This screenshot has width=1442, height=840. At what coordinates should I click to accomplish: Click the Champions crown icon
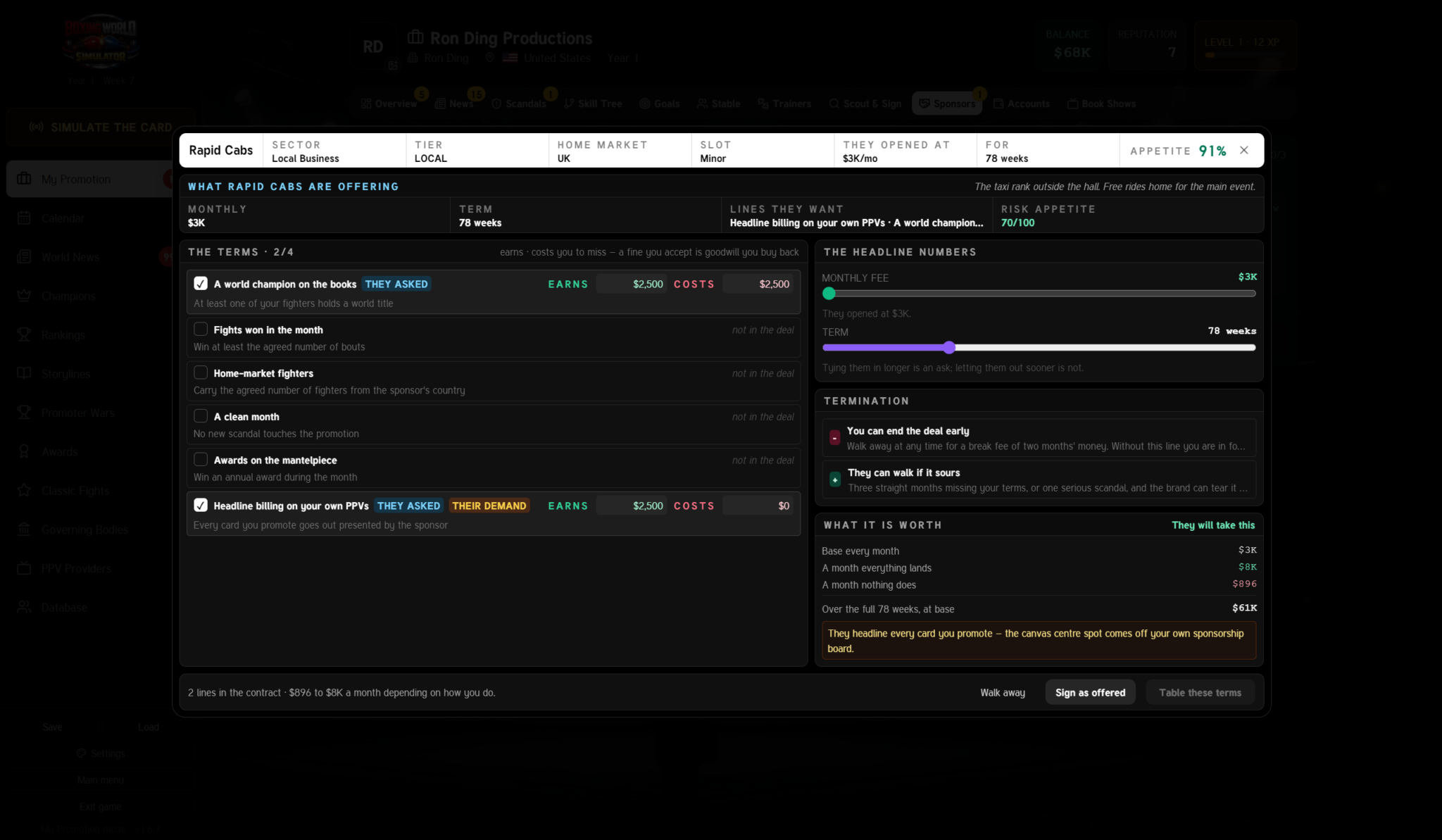[24, 296]
